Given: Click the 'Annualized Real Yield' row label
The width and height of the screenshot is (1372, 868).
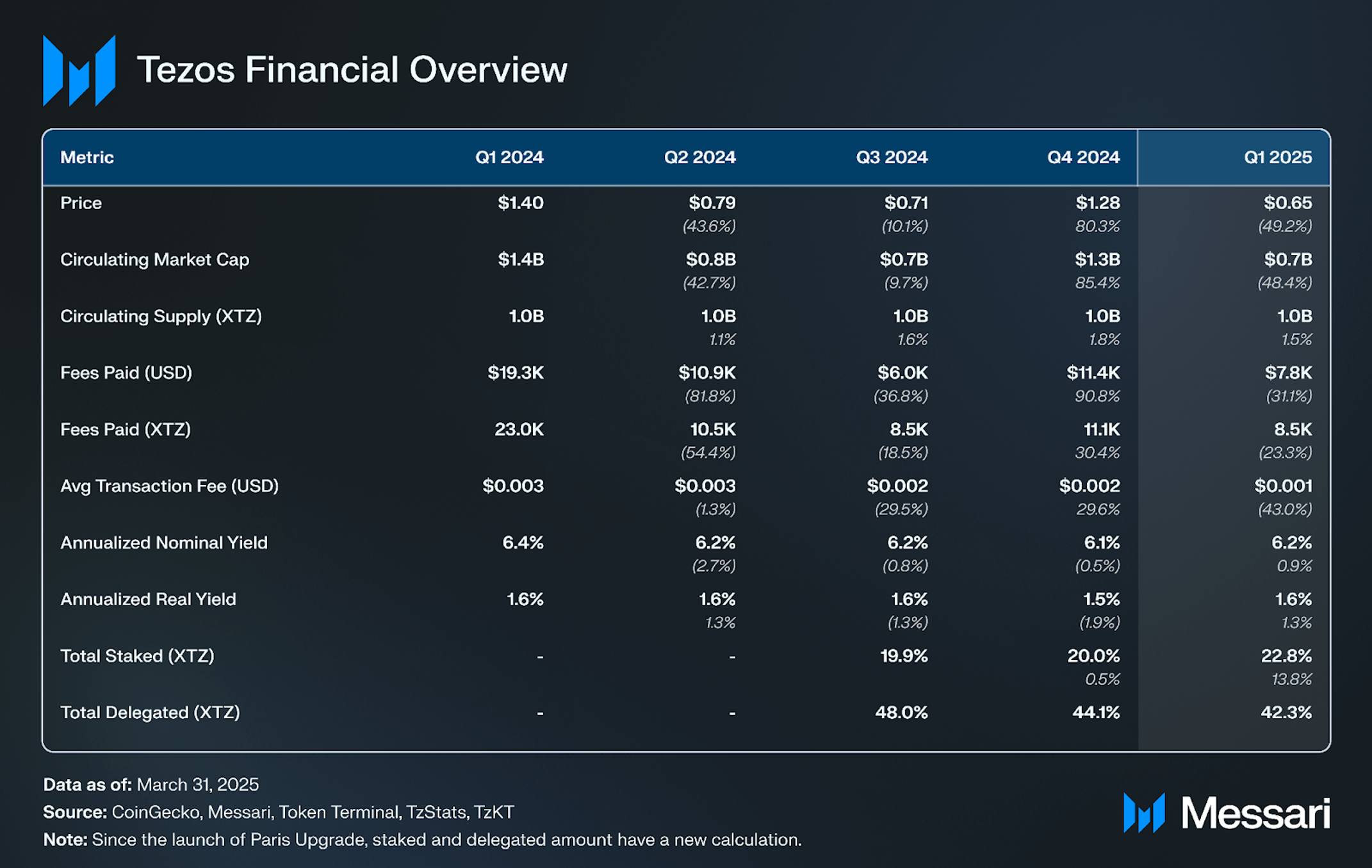Looking at the screenshot, I should [149, 600].
